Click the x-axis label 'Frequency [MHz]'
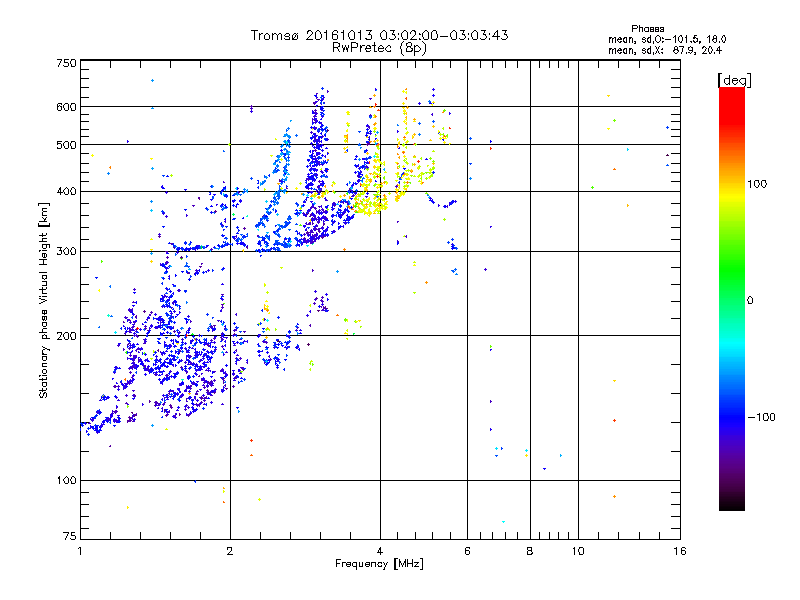800x600 pixels. tap(379, 564)
